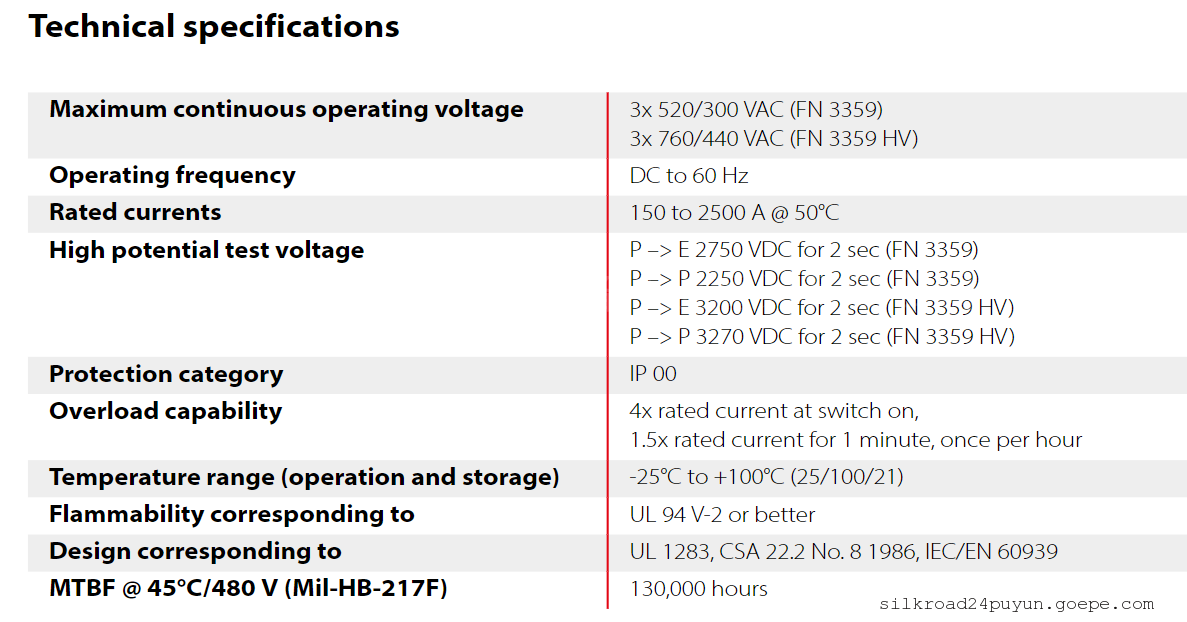Viewport: 1187px width, 622px height.
Task: Select the 3x 760/440 VAC (FN 3359 HV) value
Action: pos(773,139)
